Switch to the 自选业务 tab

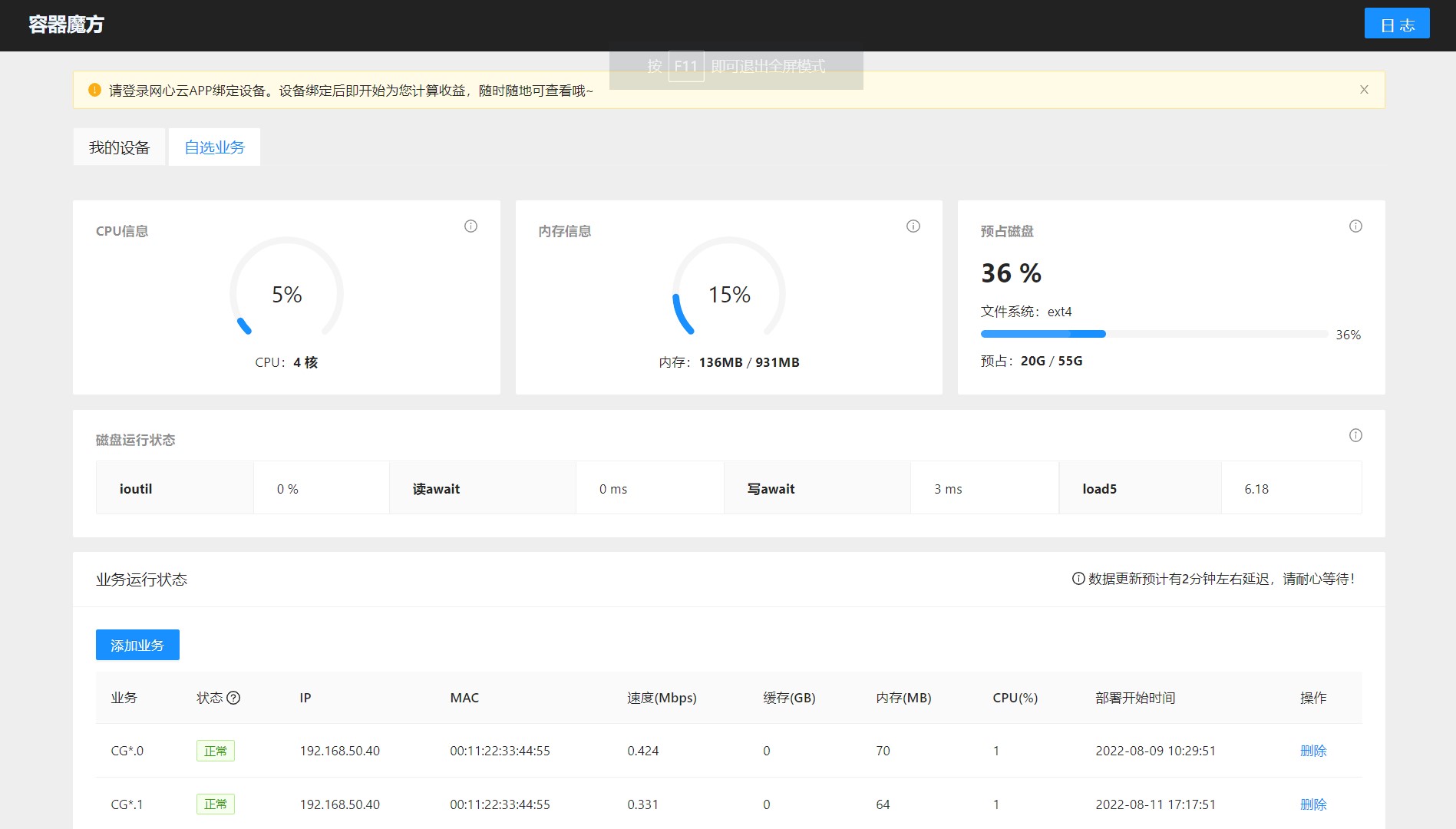coord(214,147)
